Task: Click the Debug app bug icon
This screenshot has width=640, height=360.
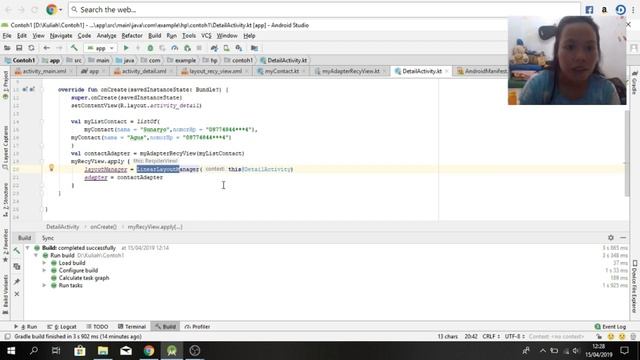Action: click(150, 48)
